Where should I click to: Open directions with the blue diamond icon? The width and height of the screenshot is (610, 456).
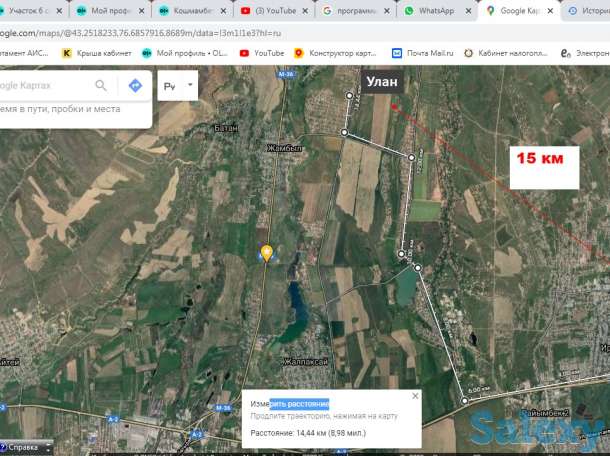pyautogui.click(x=135, y=86)
